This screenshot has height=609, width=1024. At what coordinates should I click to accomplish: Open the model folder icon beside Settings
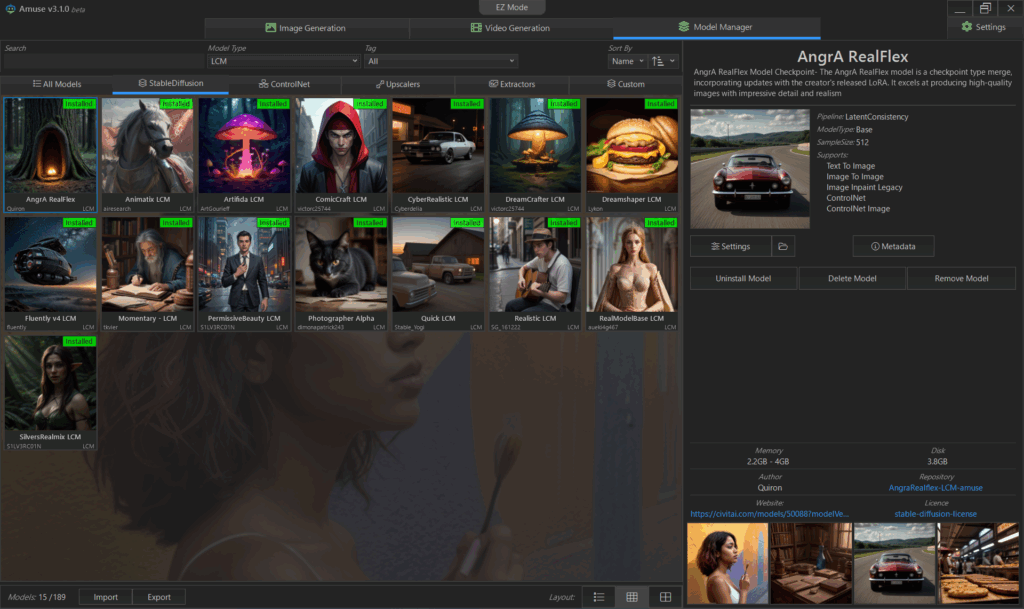coord(782,246)
